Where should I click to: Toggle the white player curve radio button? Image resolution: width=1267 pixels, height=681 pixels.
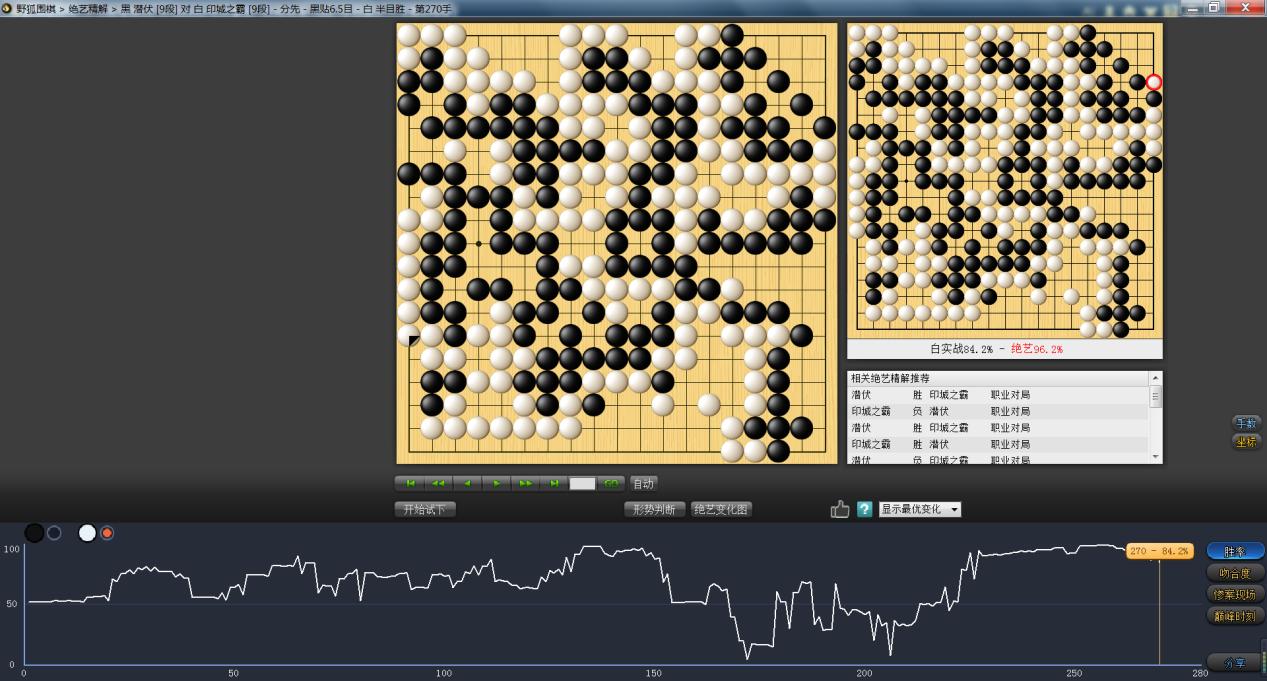(107, 533)
